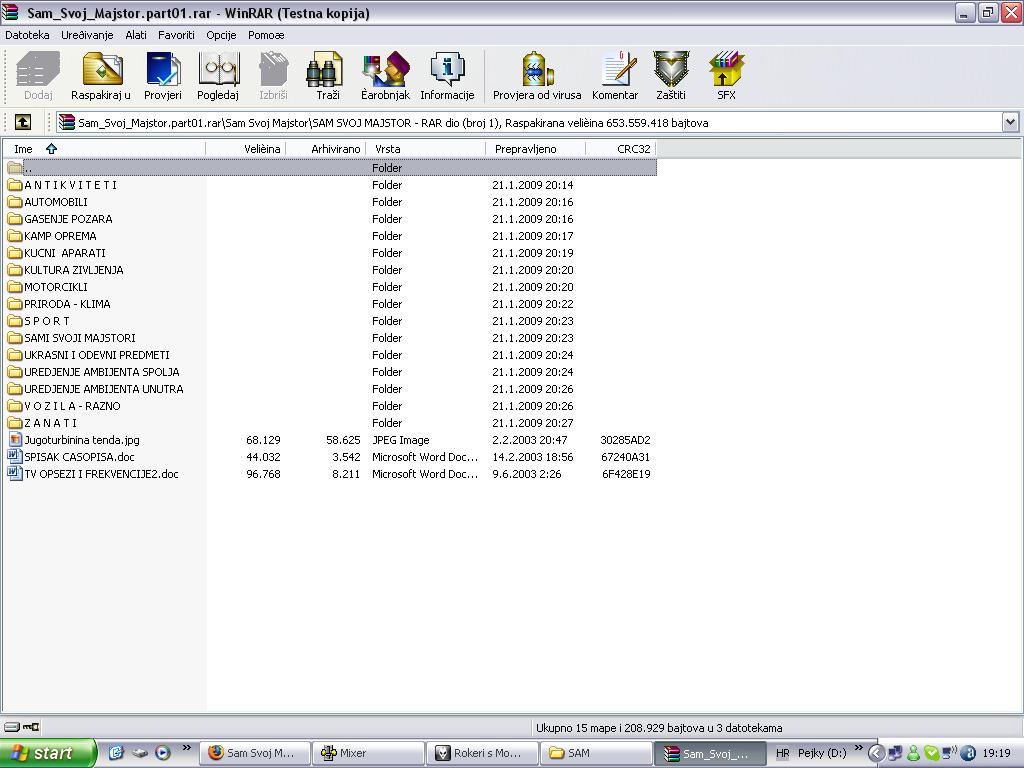Expand the archive path dropdown
The image size is (1024, 768).
1010,122
